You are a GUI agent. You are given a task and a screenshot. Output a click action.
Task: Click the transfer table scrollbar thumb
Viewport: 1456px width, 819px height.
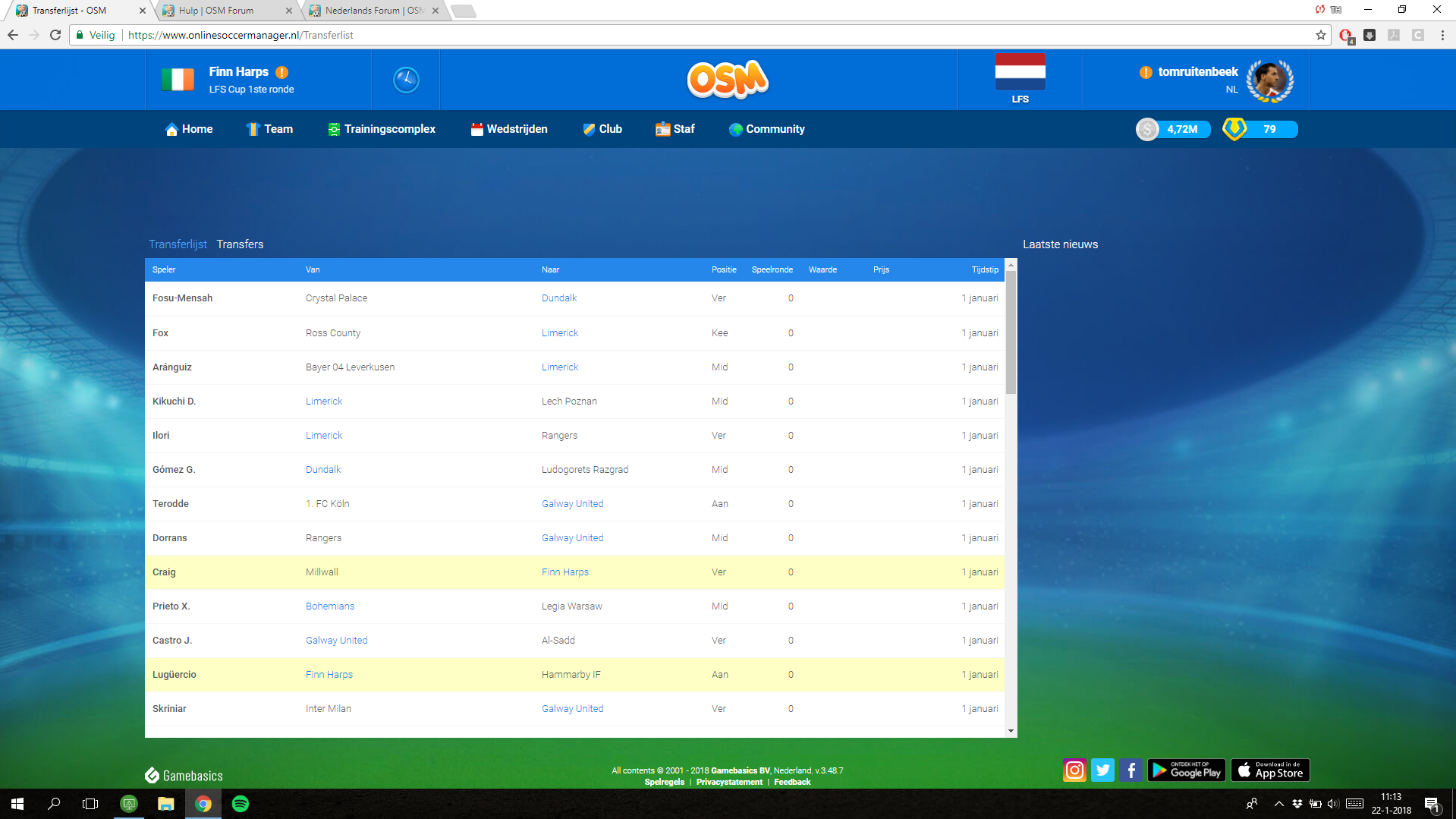1011,332
